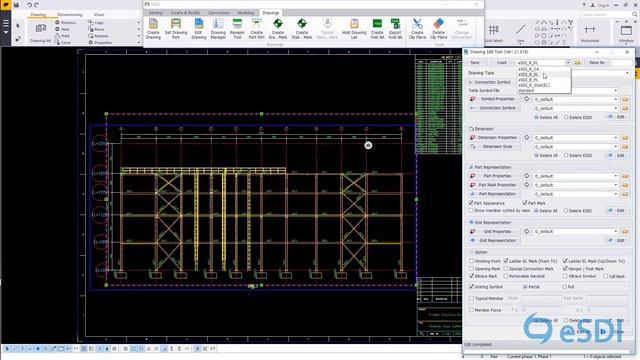Click the Save As button
Image resolution: width=640 pixels, height=360 pixels.
tap(597, 62)
